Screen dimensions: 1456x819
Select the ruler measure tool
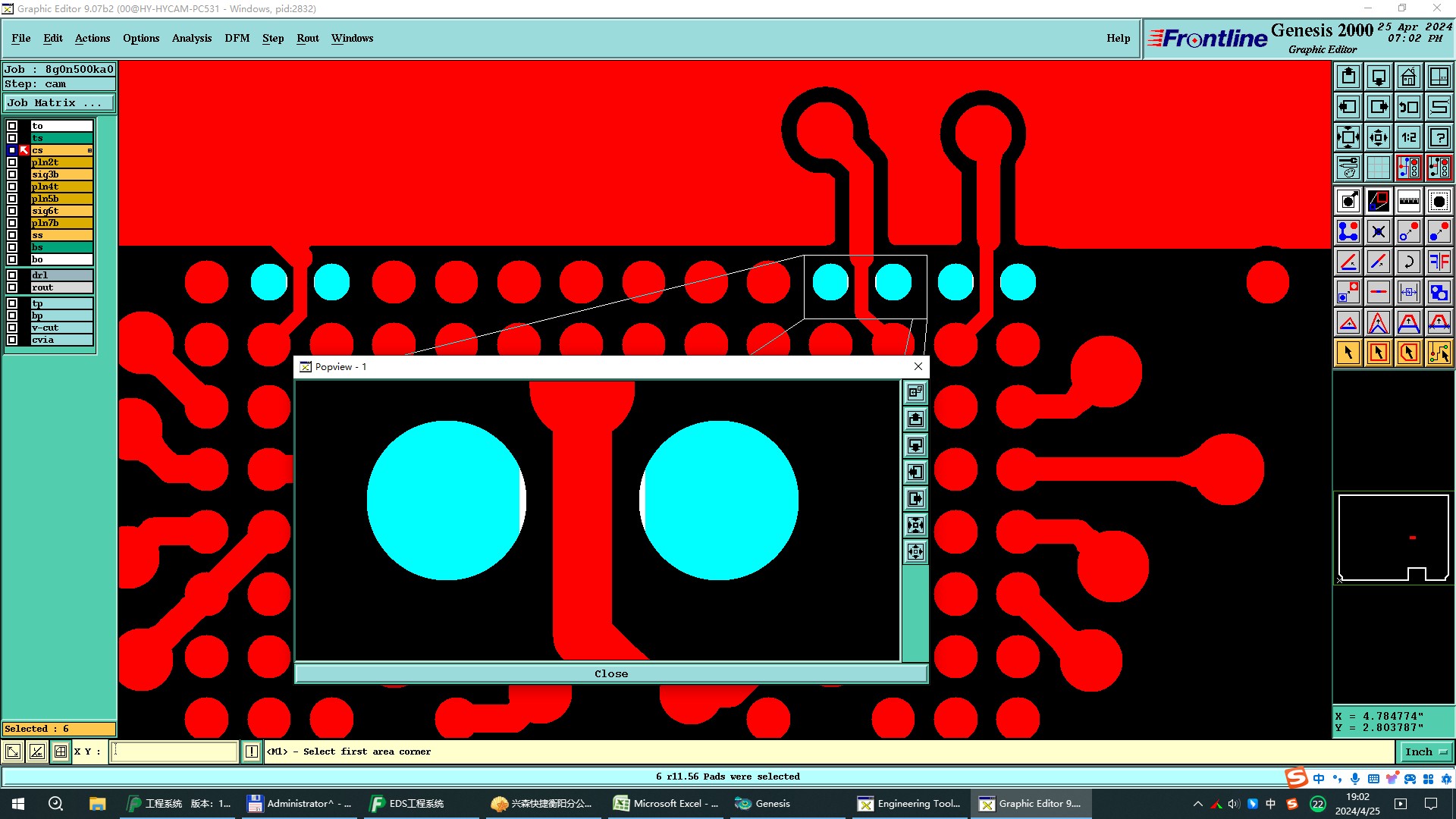1408,201
